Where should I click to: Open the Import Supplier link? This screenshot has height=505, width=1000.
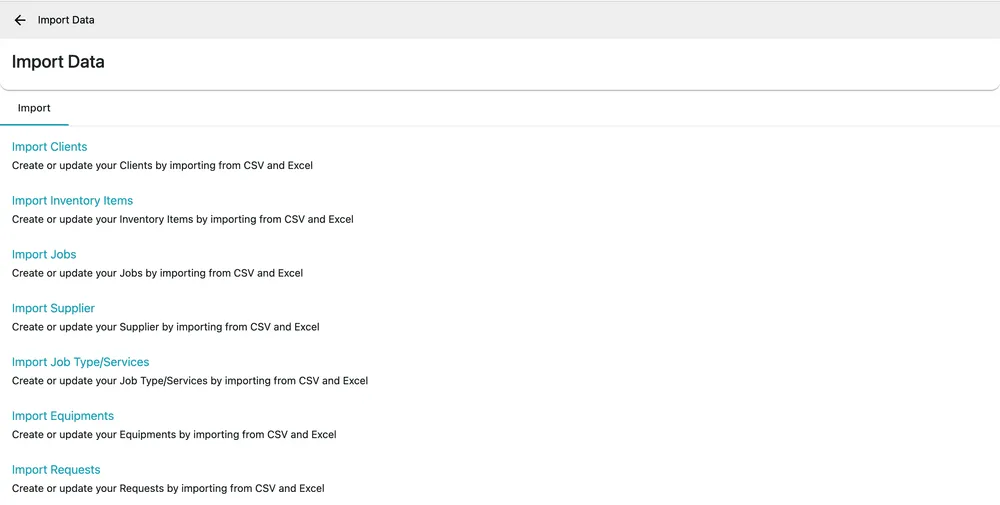[53, 309]
